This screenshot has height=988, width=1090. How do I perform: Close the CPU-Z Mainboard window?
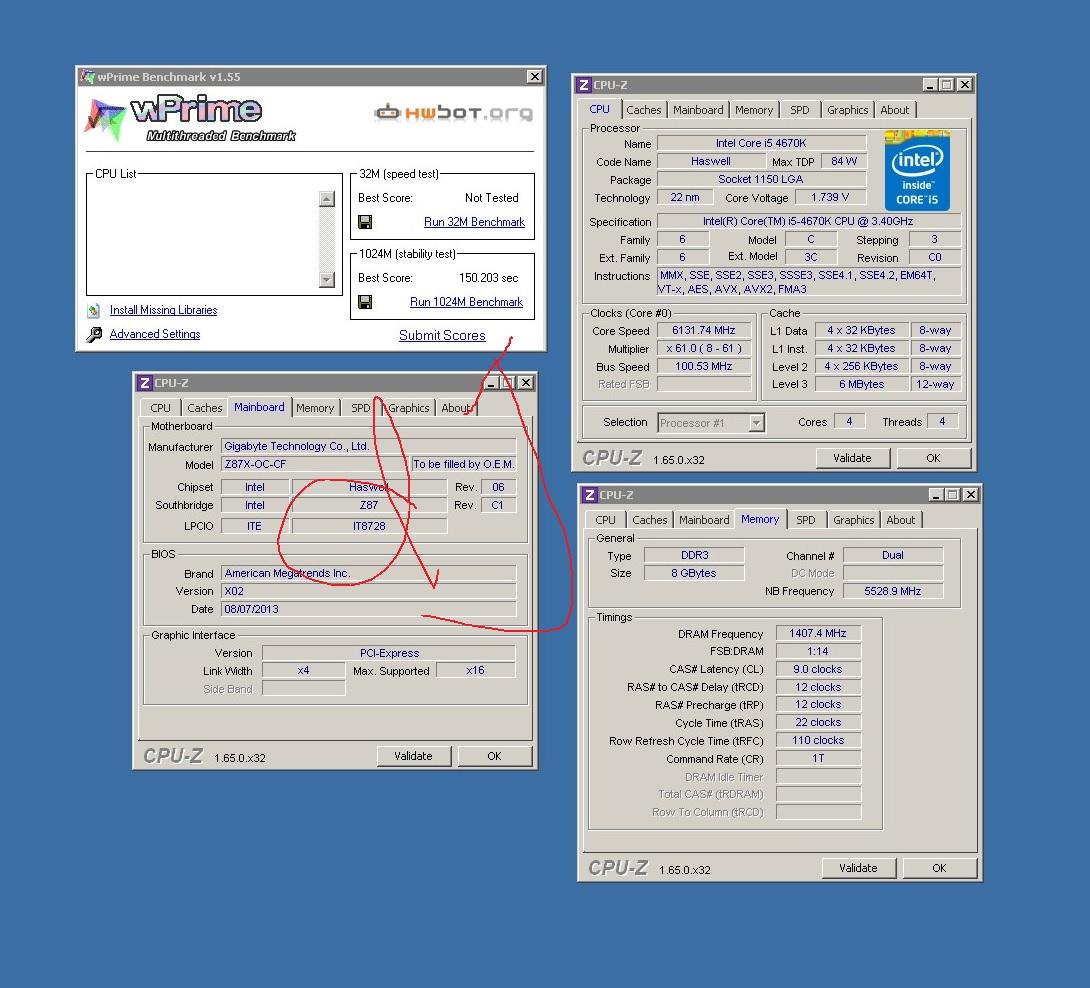526,383
